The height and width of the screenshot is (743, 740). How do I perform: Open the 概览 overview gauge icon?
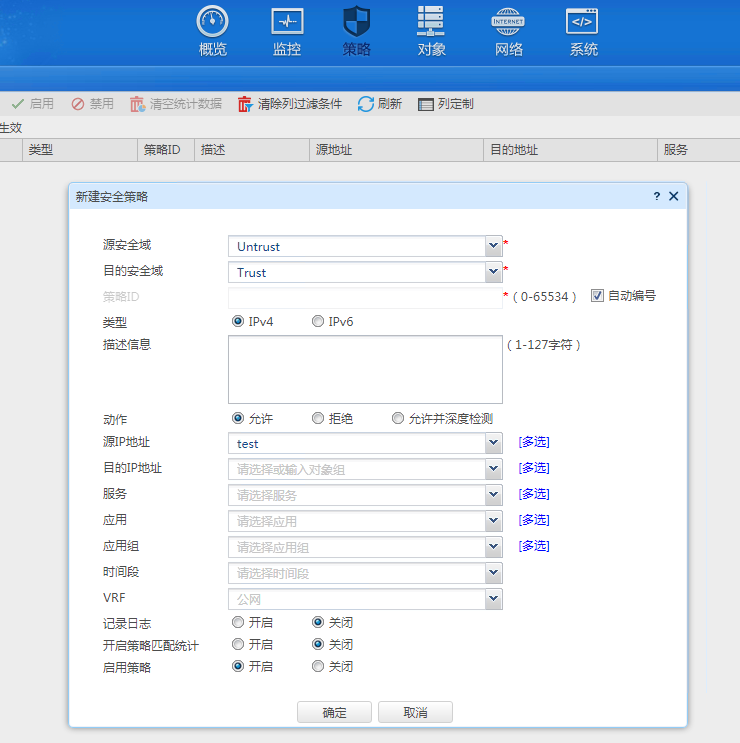tap(212, 21)
